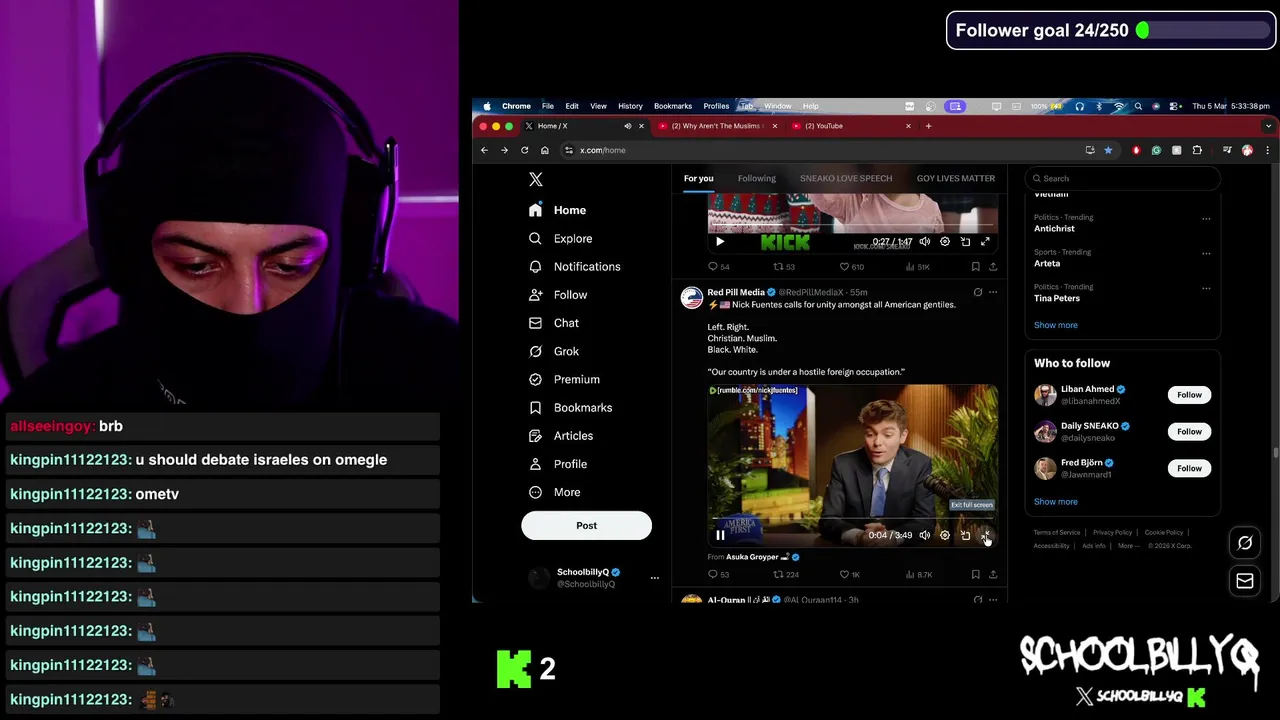This screenshot has width=1280, height=720.
Task: Play the KICK video above
Action: pos(720,241)
